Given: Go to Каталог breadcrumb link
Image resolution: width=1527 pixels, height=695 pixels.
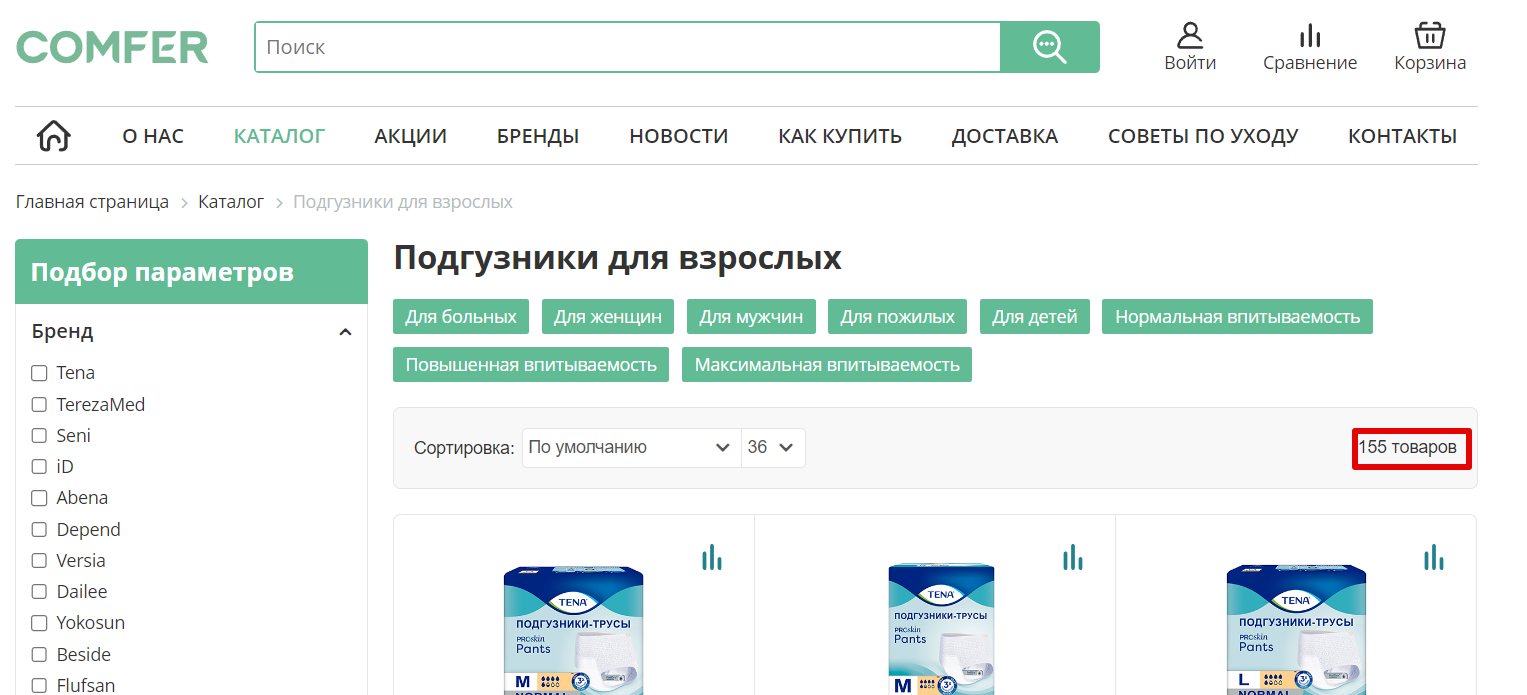Looking at the screenshot, I should [x=231, y=202].
